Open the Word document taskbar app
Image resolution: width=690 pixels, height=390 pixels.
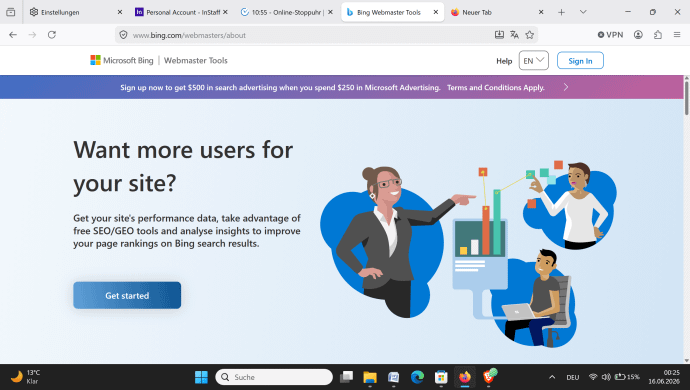394,377
